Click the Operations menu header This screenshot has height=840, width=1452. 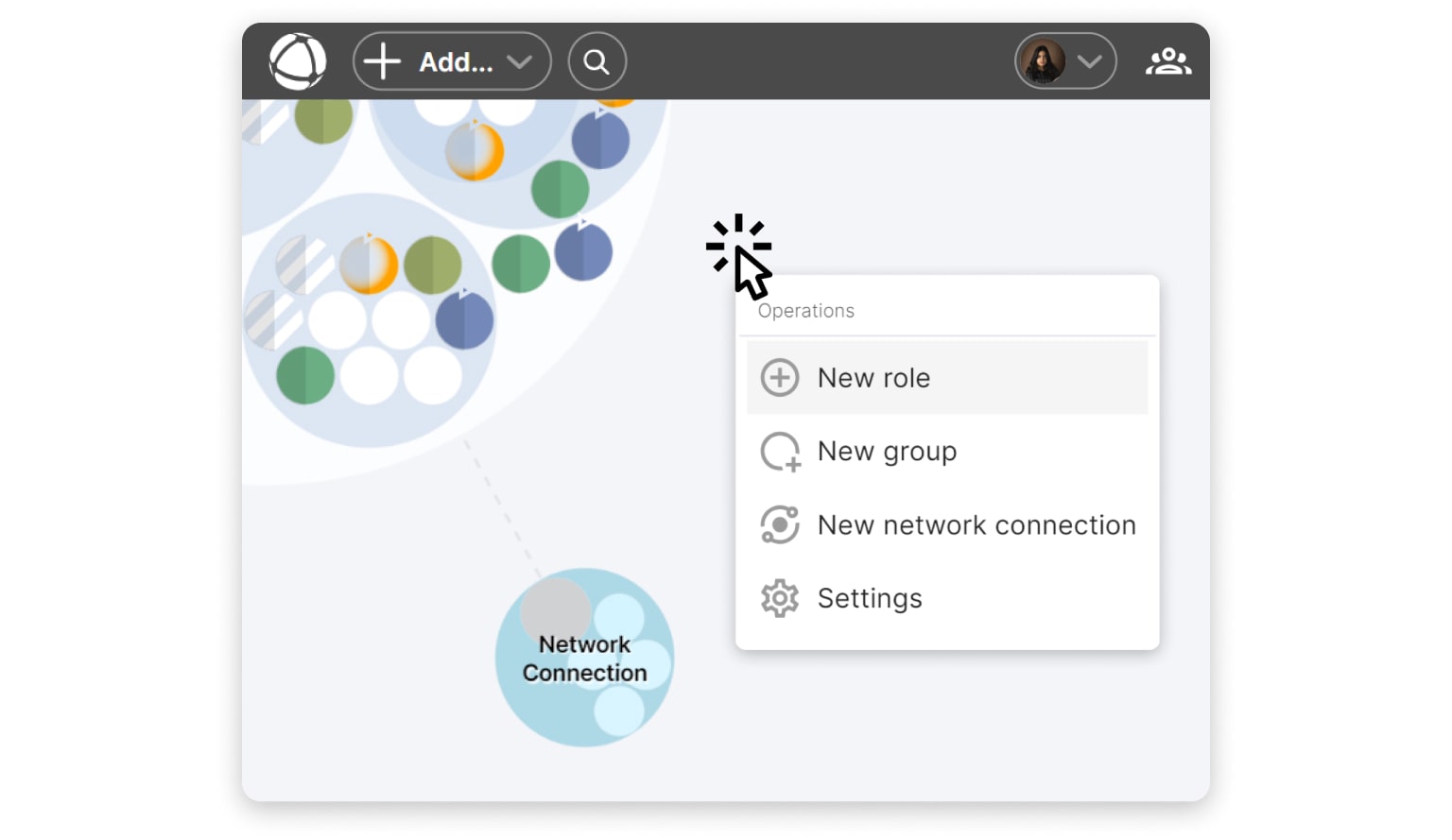pos(806,311)
